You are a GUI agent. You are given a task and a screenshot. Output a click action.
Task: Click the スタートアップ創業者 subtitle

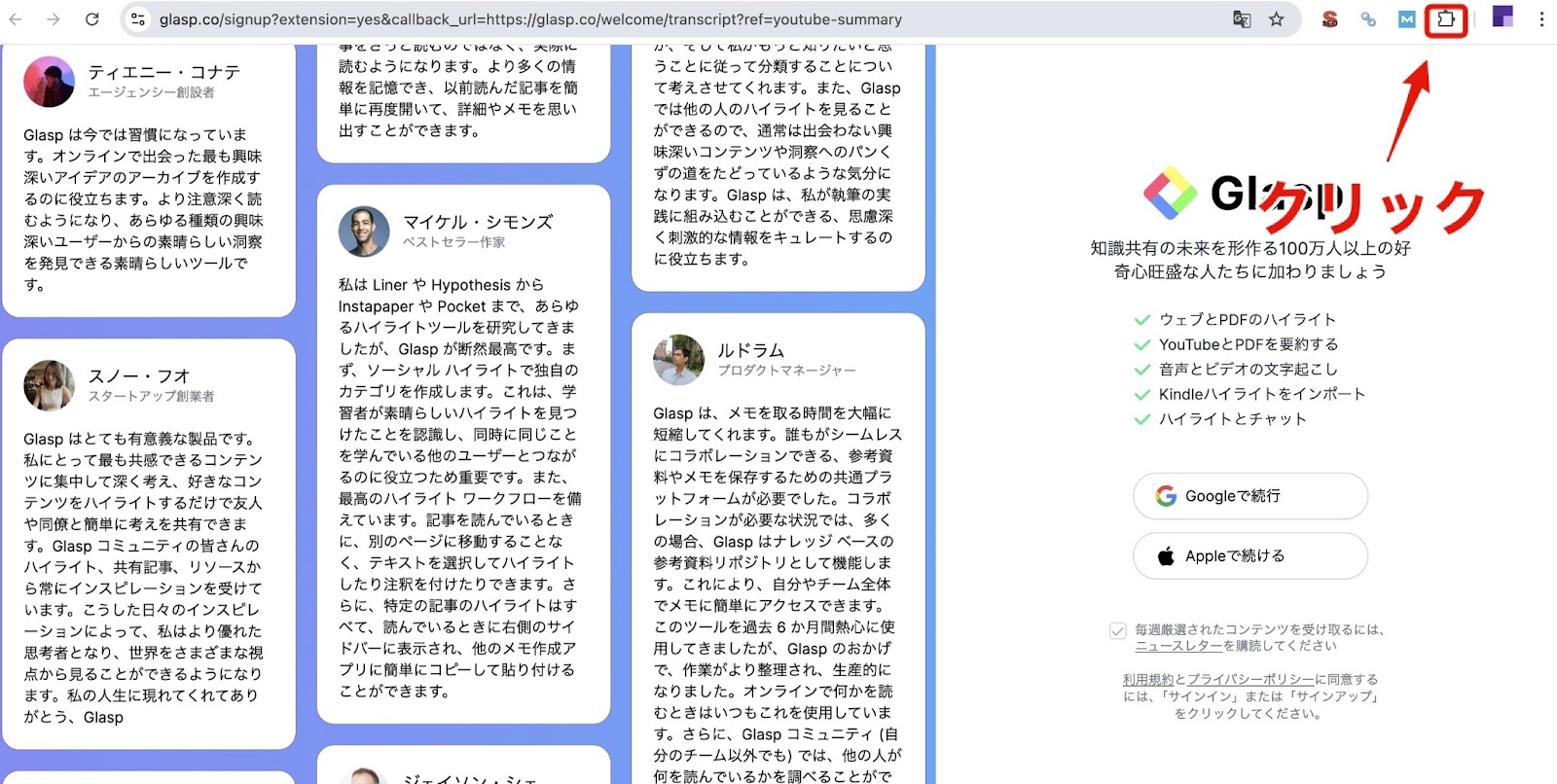click(152, 396)
